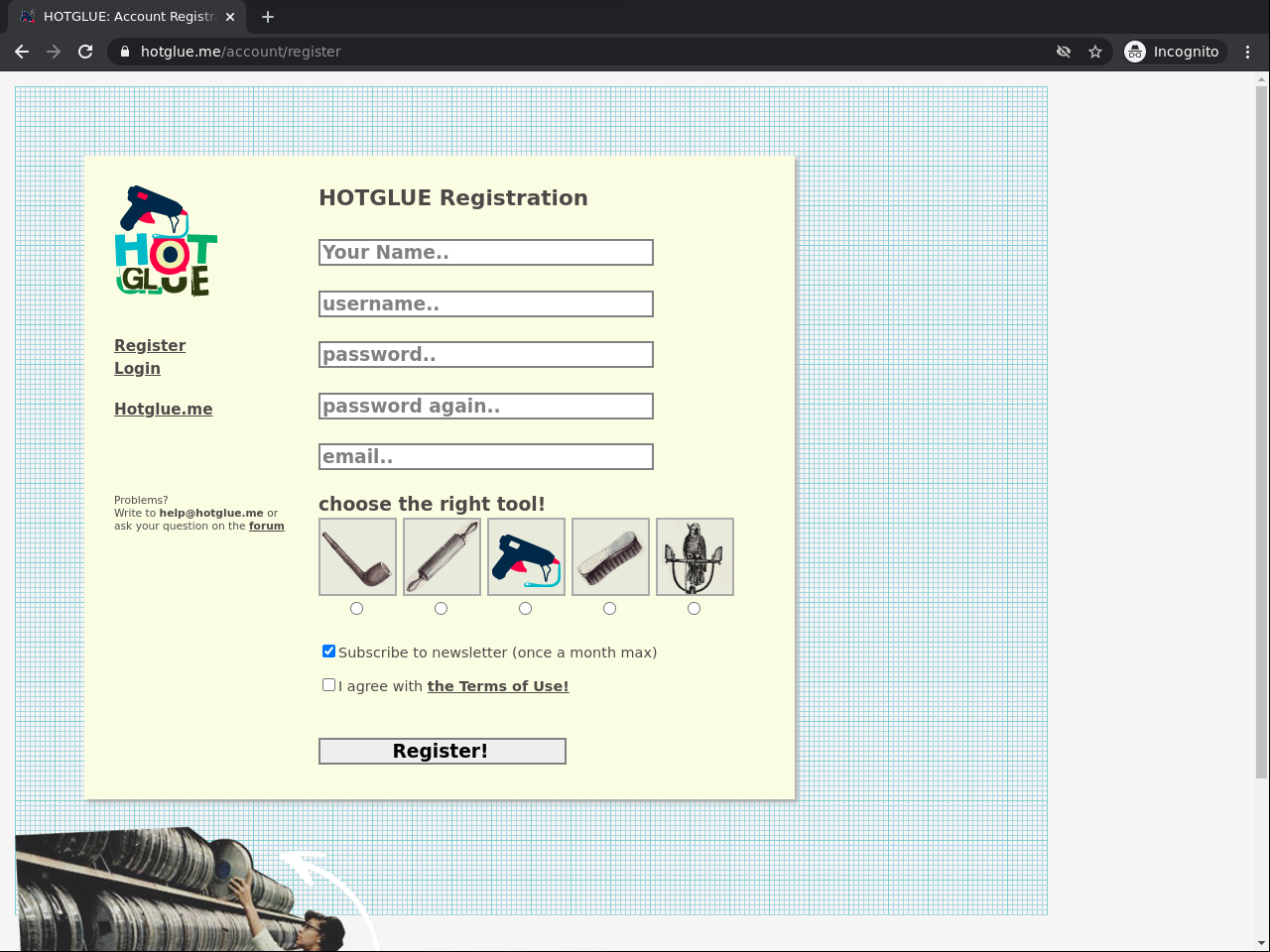Visit the Hotglue.me link
The image size is (1270, 952).
(x=164, y=409)
